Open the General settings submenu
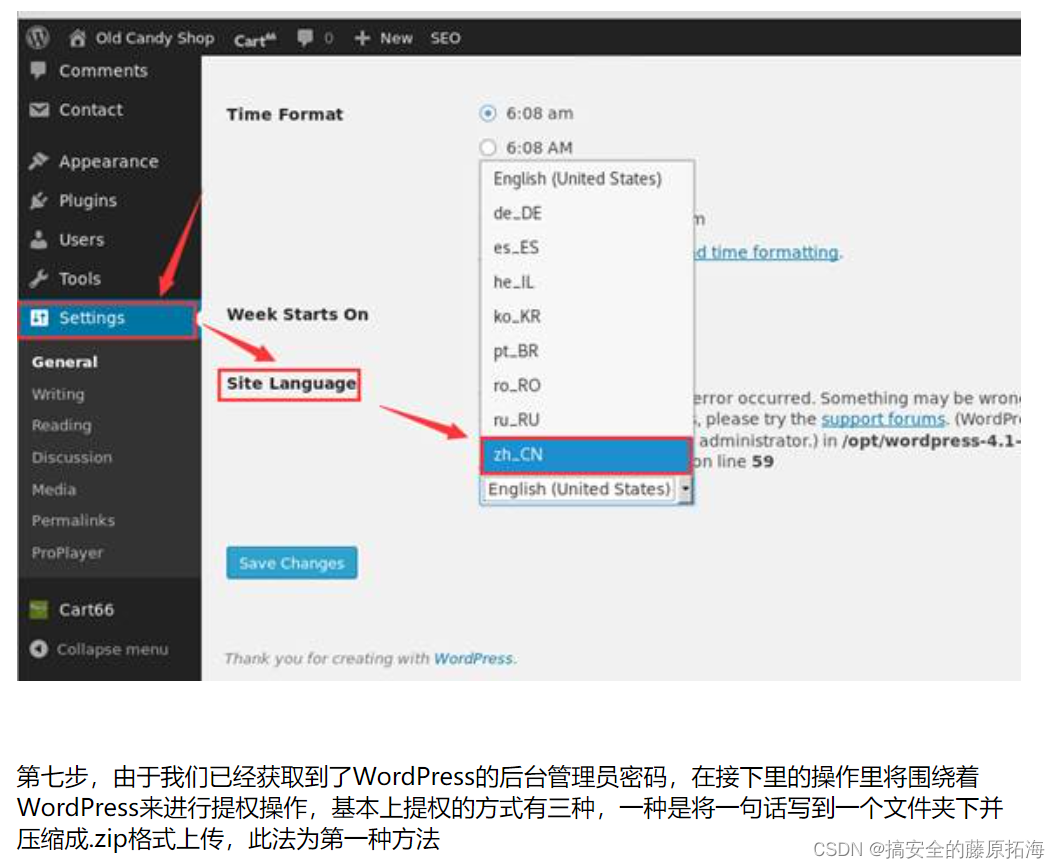 (x=65, y=362)
